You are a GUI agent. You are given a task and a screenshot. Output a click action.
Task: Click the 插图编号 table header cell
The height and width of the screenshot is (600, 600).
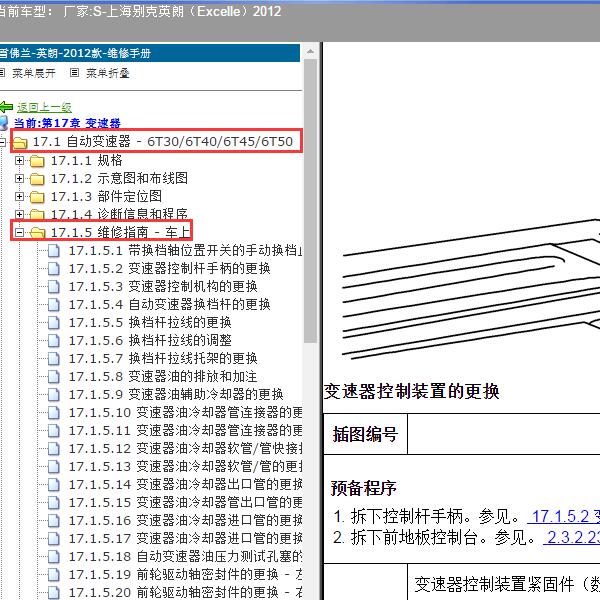[x=365, y=434]
